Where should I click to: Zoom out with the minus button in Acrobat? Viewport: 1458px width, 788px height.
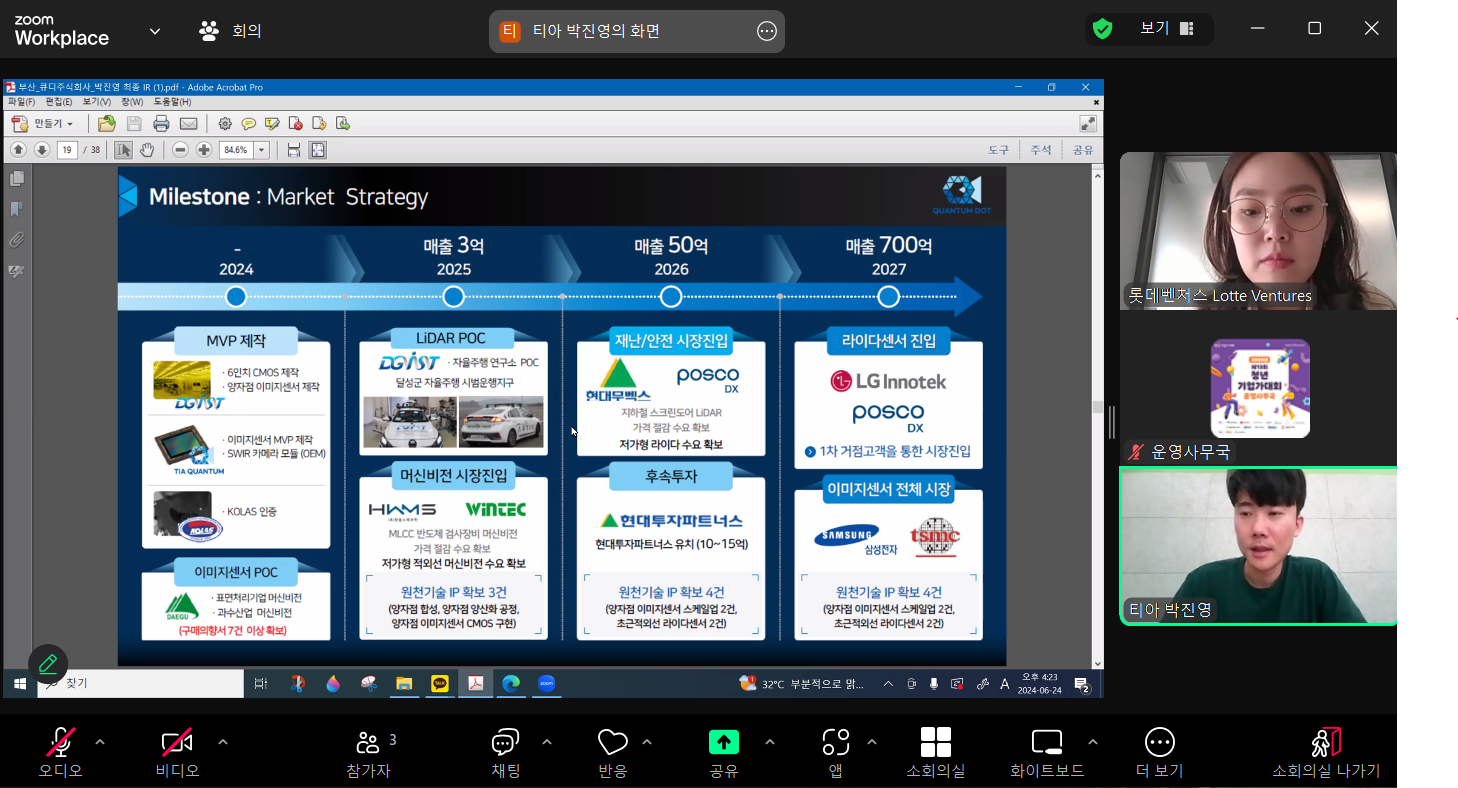point(180,150)
